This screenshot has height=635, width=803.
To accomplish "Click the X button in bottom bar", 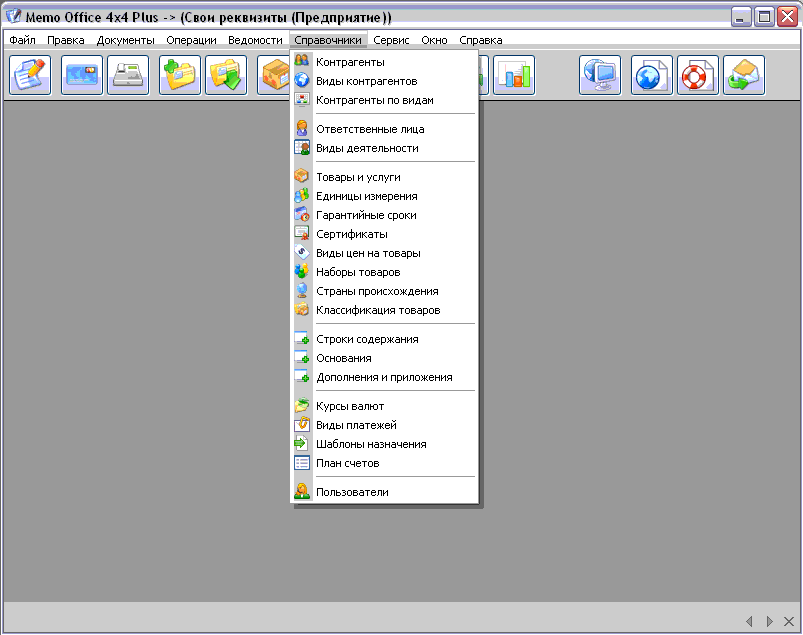I will [789, 621].
